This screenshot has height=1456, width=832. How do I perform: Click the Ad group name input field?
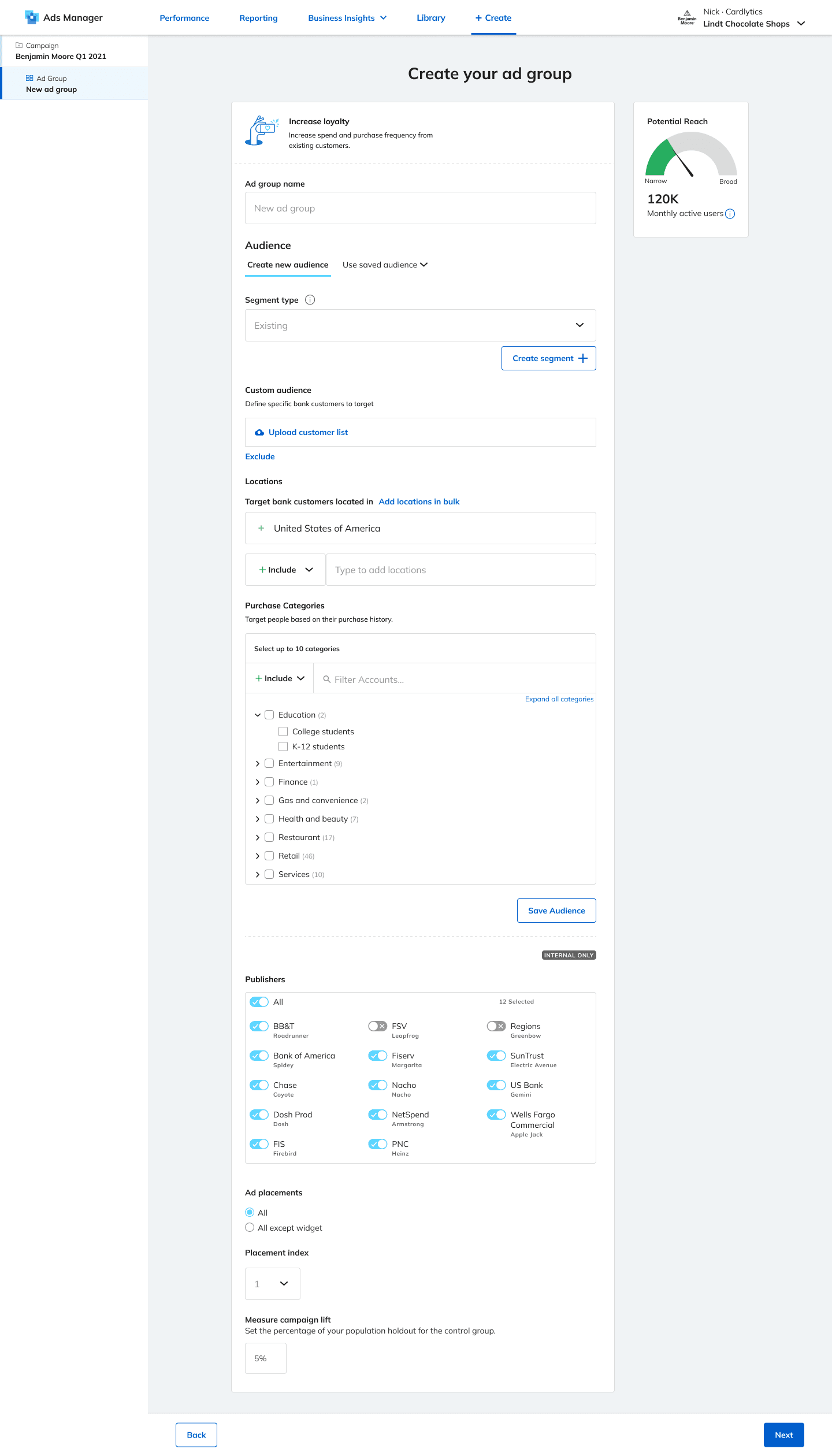pyautogui.click(x=421, y=208)
